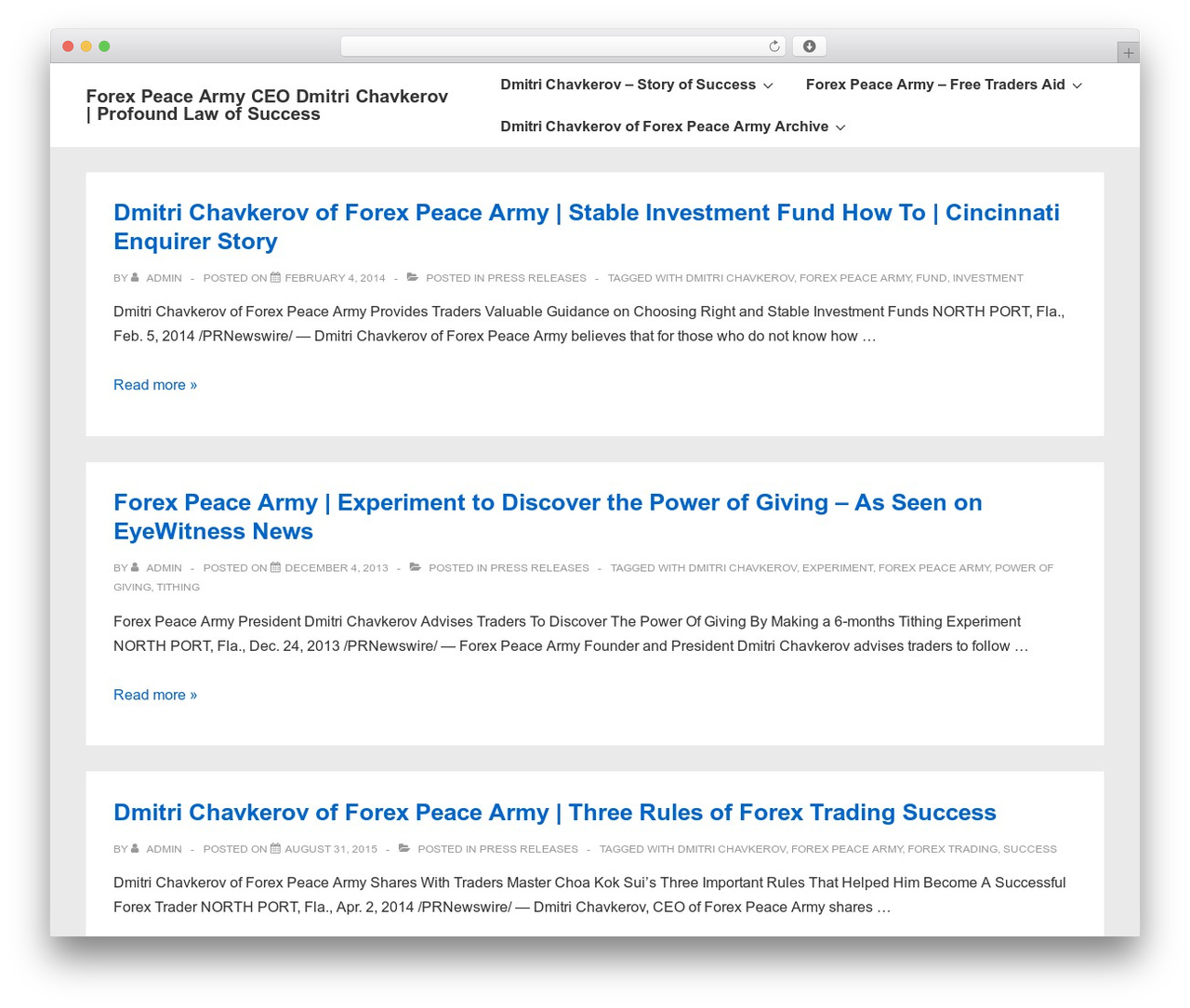The height and width of the screenshot is (1008, 1190).
Task: Click Read more under the Stable Investment Fund post
Action: [x=155, y=385]
